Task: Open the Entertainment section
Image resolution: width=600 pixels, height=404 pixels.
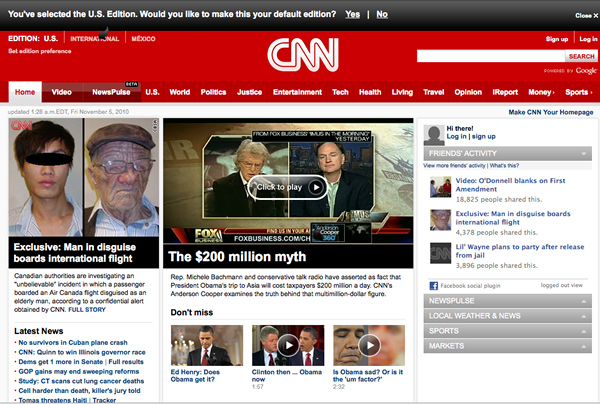Action: pyautogui.click(x=297, y=92)
